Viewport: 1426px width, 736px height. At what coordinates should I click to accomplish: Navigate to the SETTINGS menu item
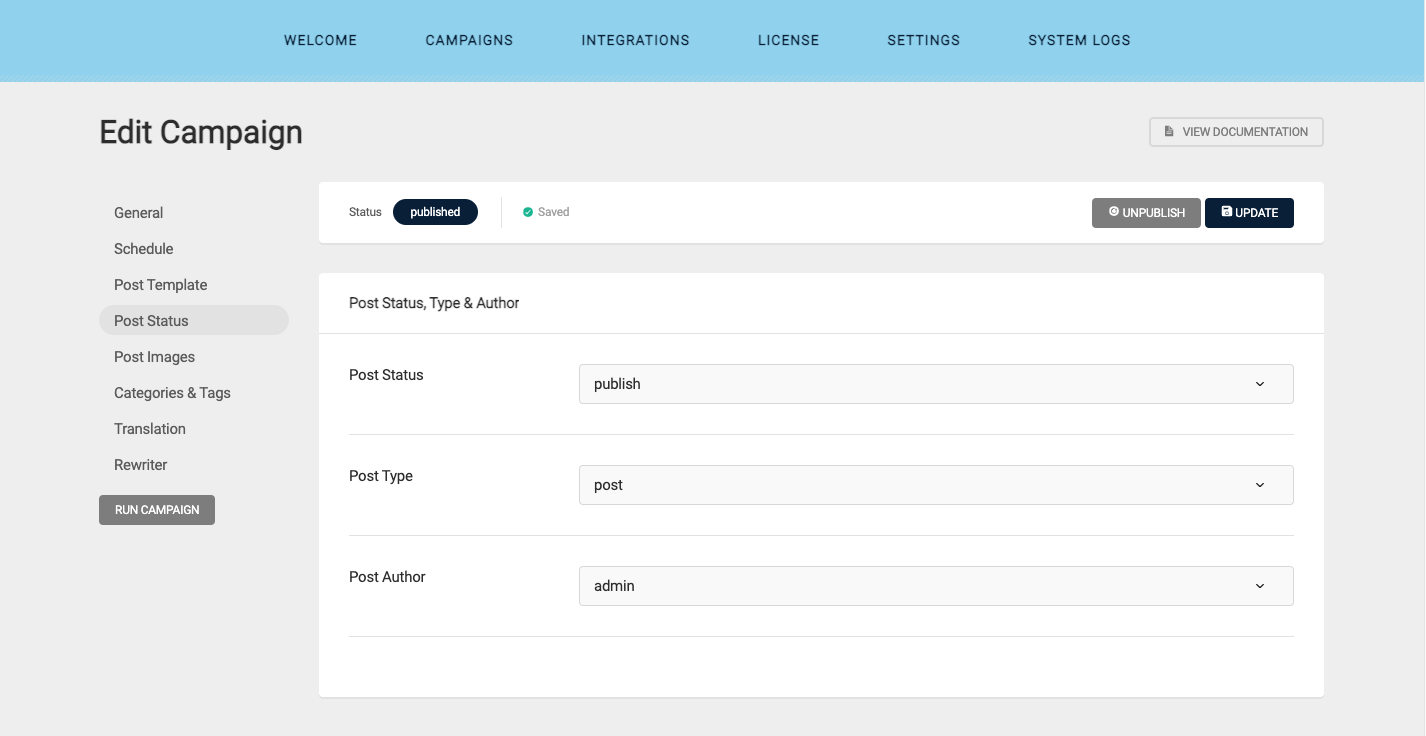click(x=923, y=40)
